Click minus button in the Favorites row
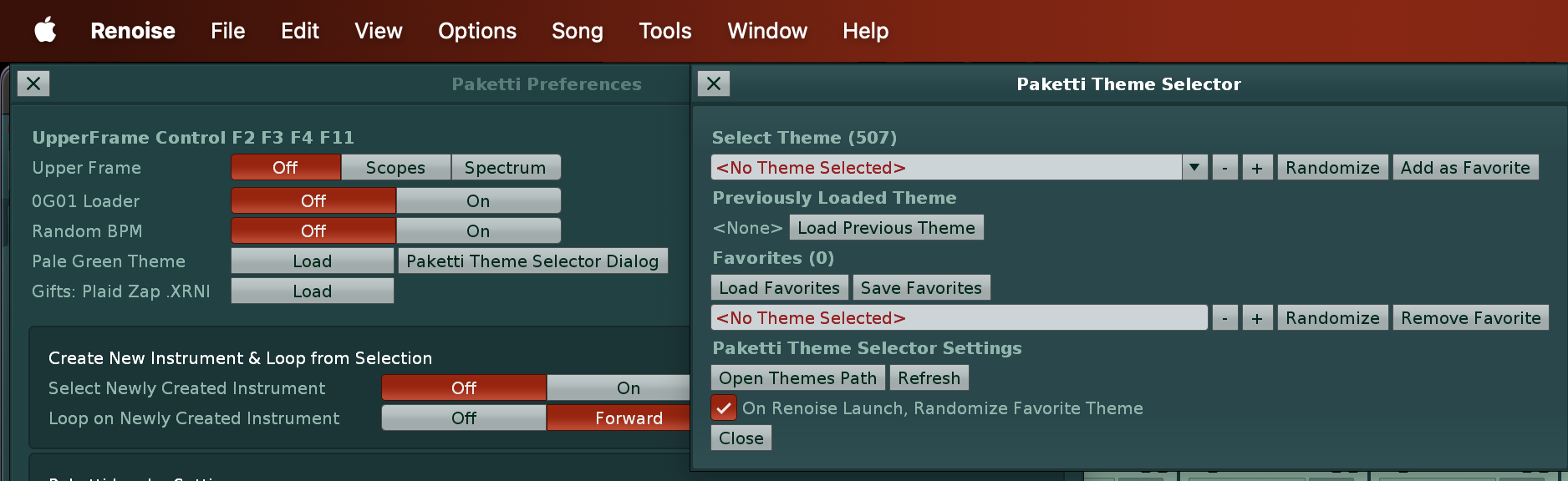The image size is (1568, 481). click(1224, 318)
